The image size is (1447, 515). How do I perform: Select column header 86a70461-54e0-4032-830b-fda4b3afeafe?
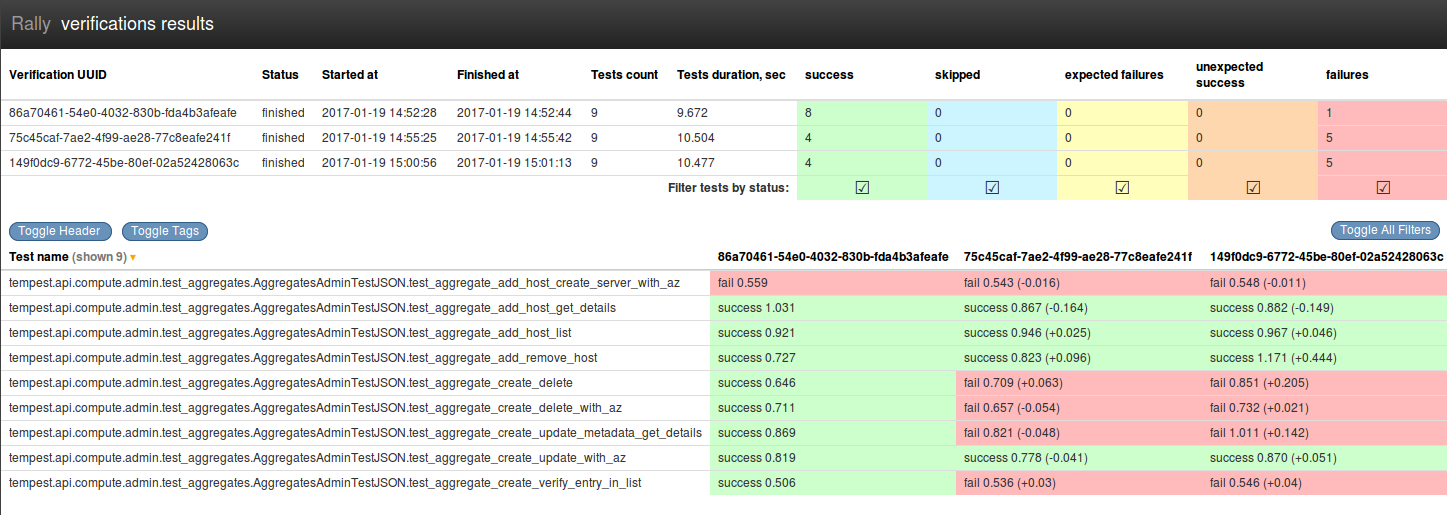click(832, 257)
